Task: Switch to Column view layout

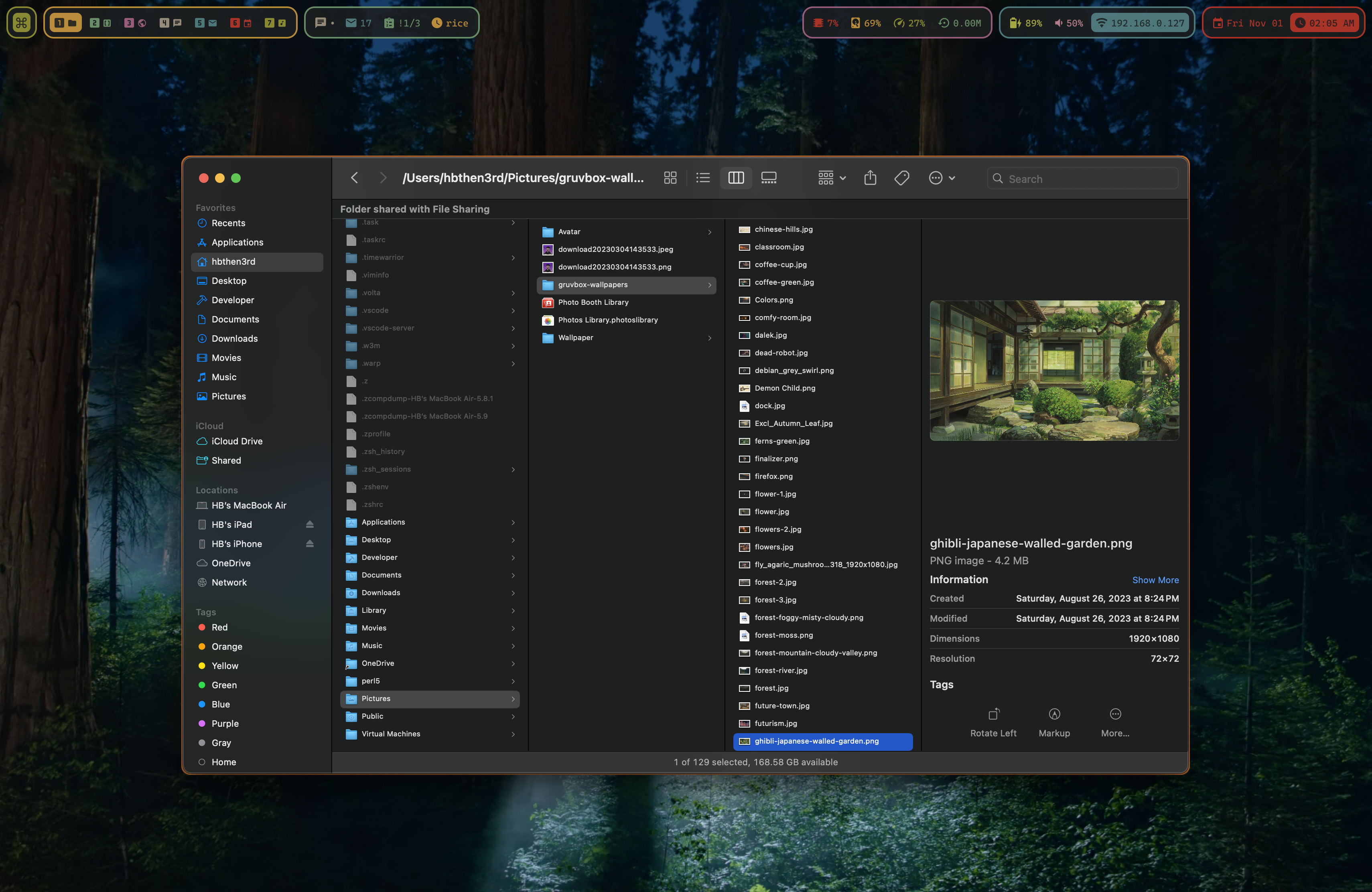Action: pos(736,178)
